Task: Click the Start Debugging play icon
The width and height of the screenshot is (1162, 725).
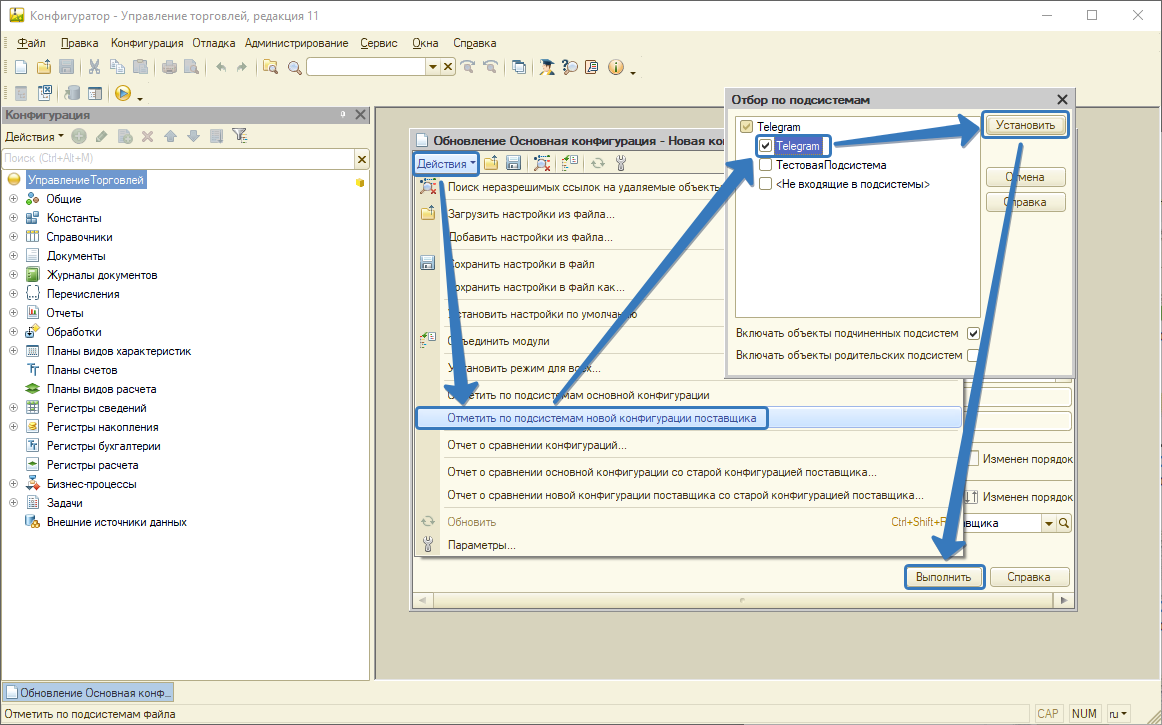Action: point(123,93)
